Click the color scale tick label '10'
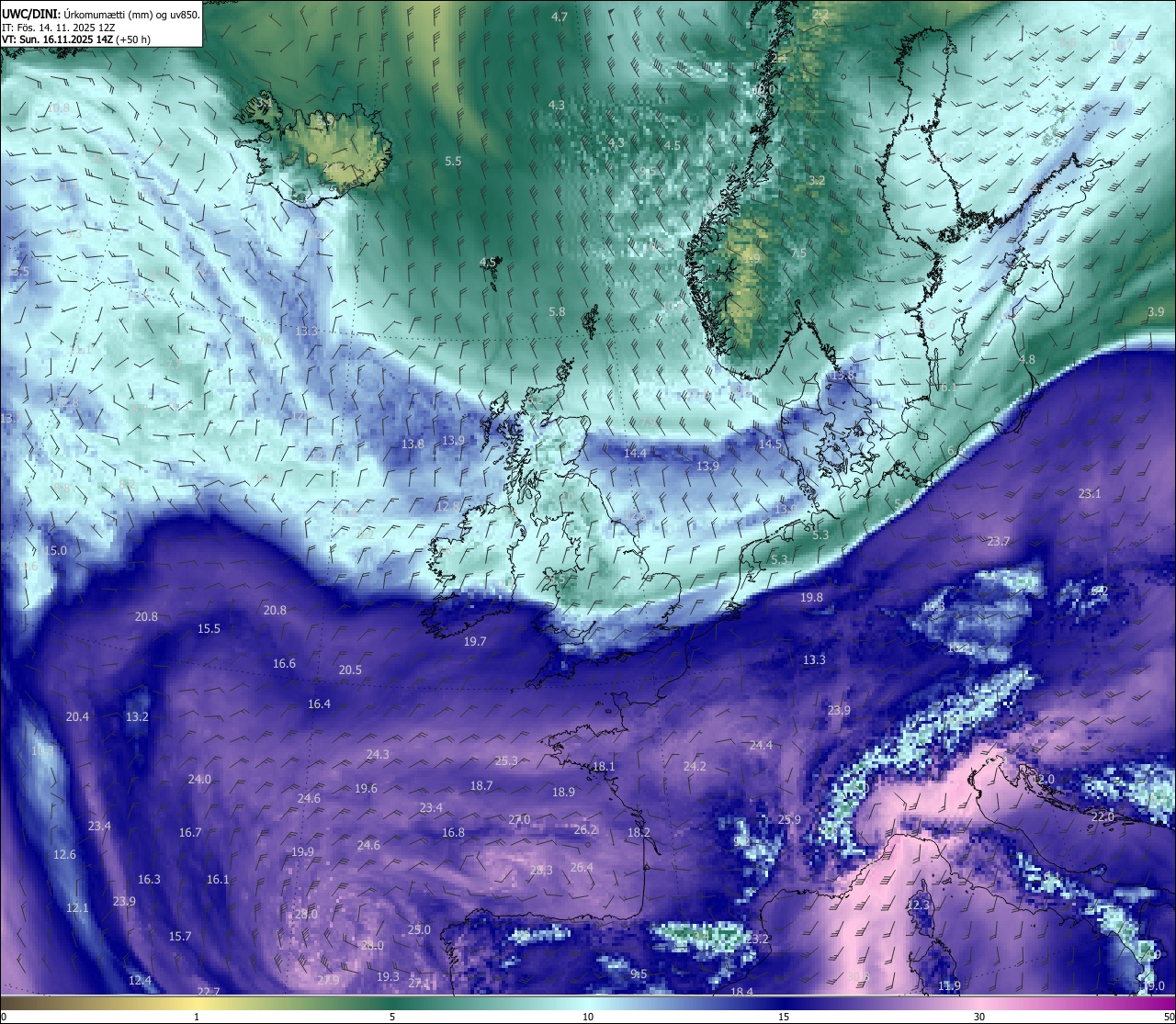The width and height of the screenshot is (1176, 1024). [588, 1017]
